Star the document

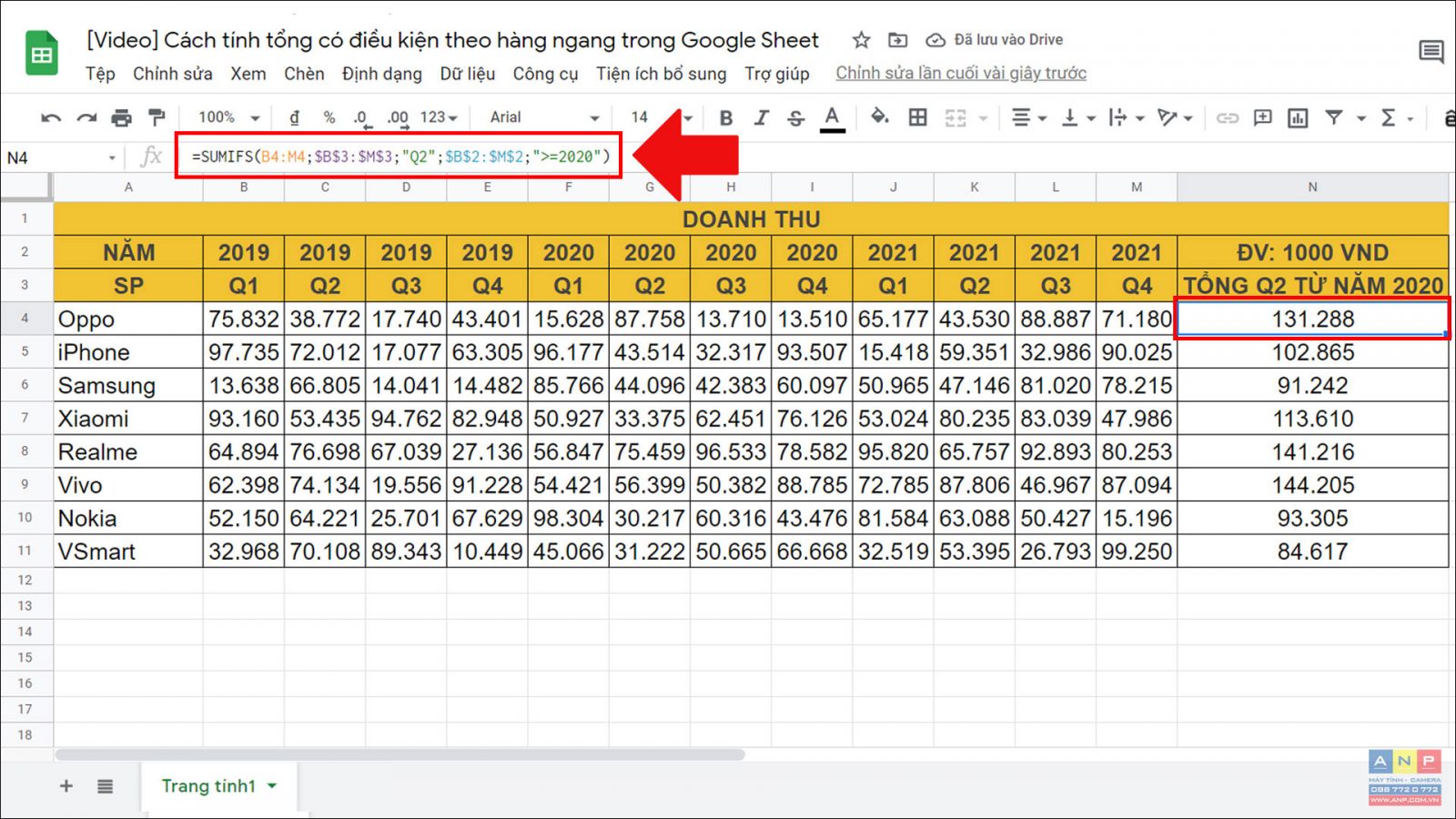(x=861, y=40)
